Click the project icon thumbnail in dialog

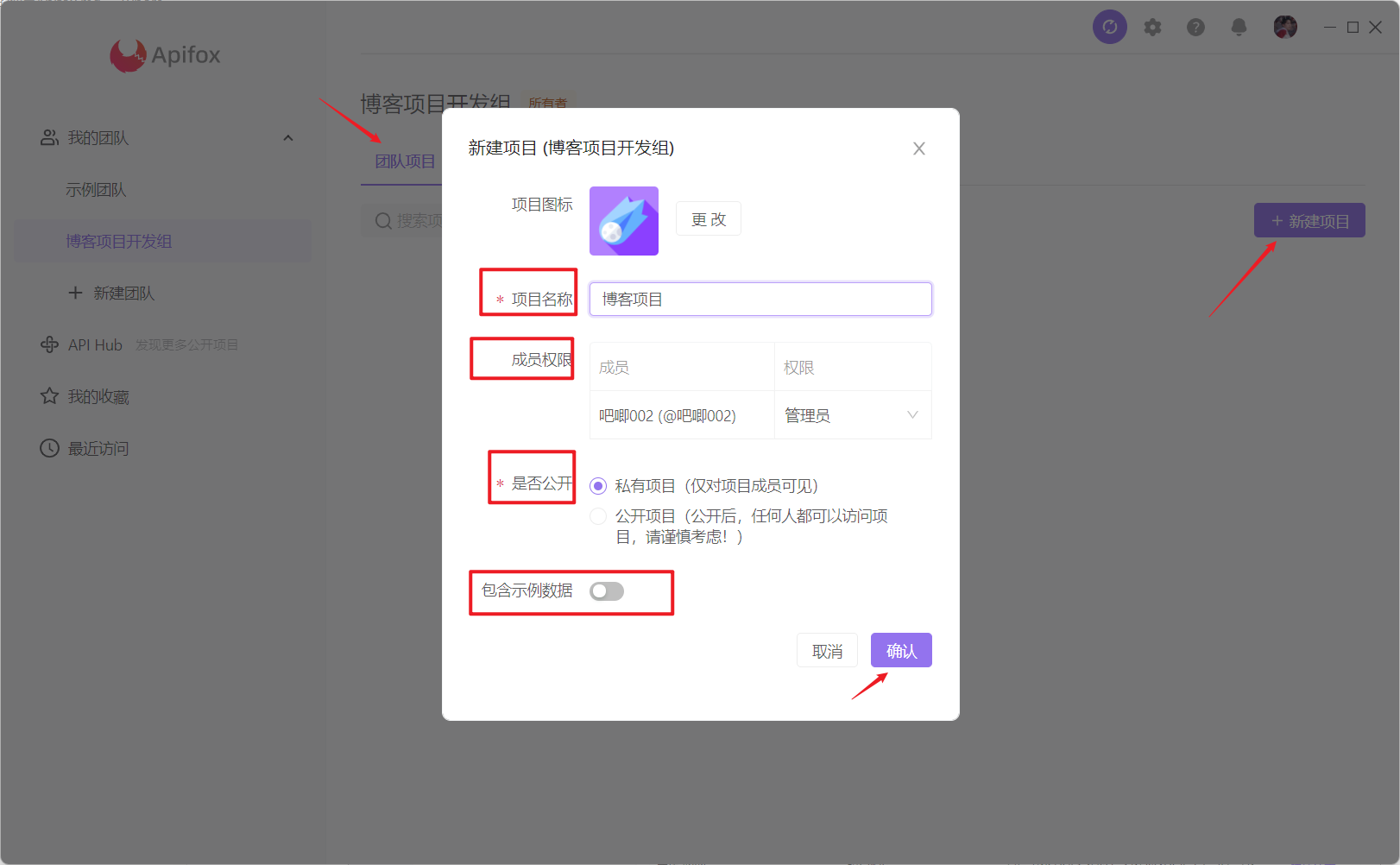[624, 221]
